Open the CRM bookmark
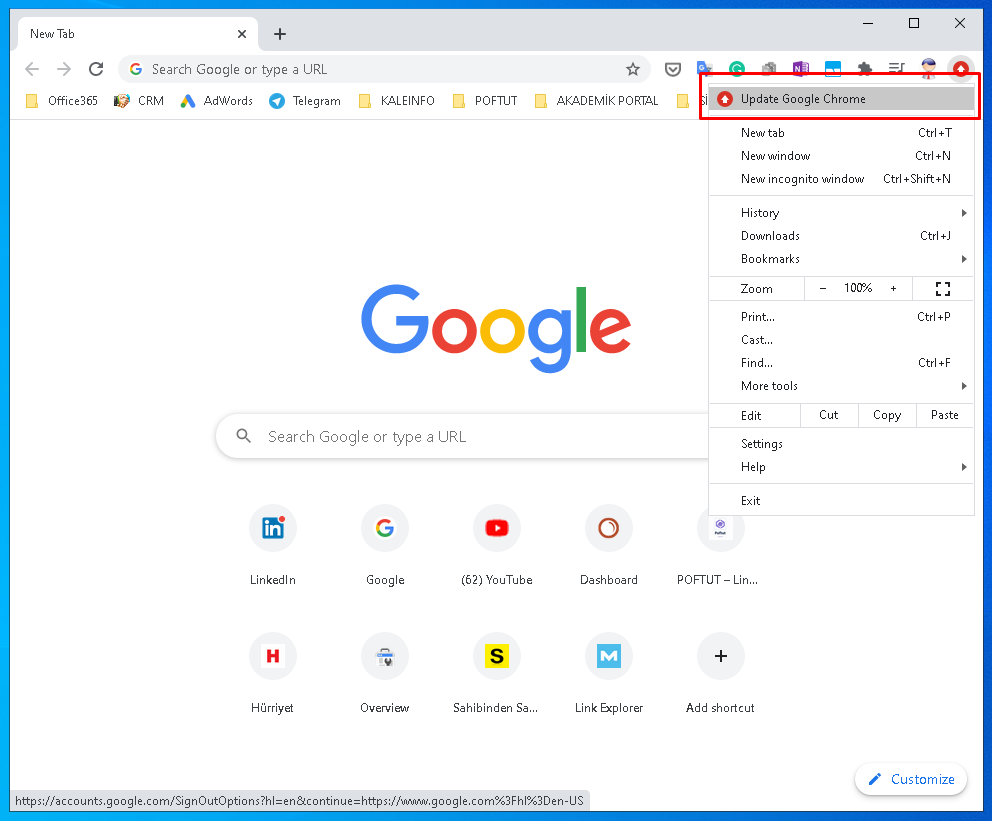The image size is (992, 821). [x=139, y=101]
